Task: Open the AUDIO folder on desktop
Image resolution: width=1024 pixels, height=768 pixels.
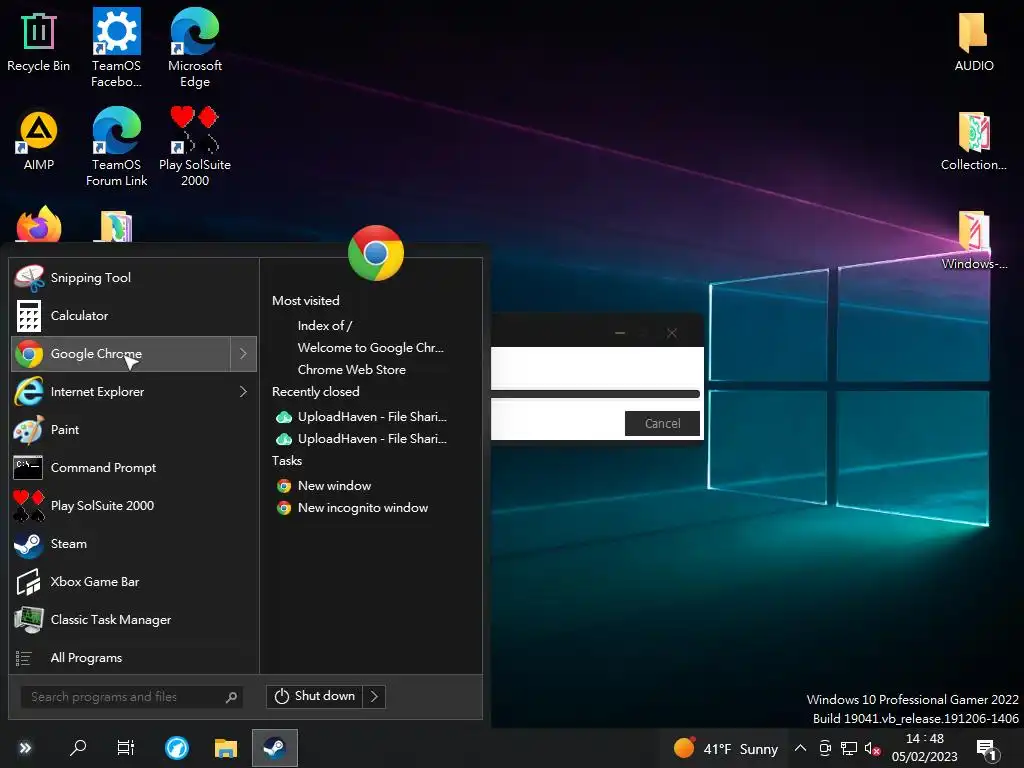Action: tap(973, 42)
